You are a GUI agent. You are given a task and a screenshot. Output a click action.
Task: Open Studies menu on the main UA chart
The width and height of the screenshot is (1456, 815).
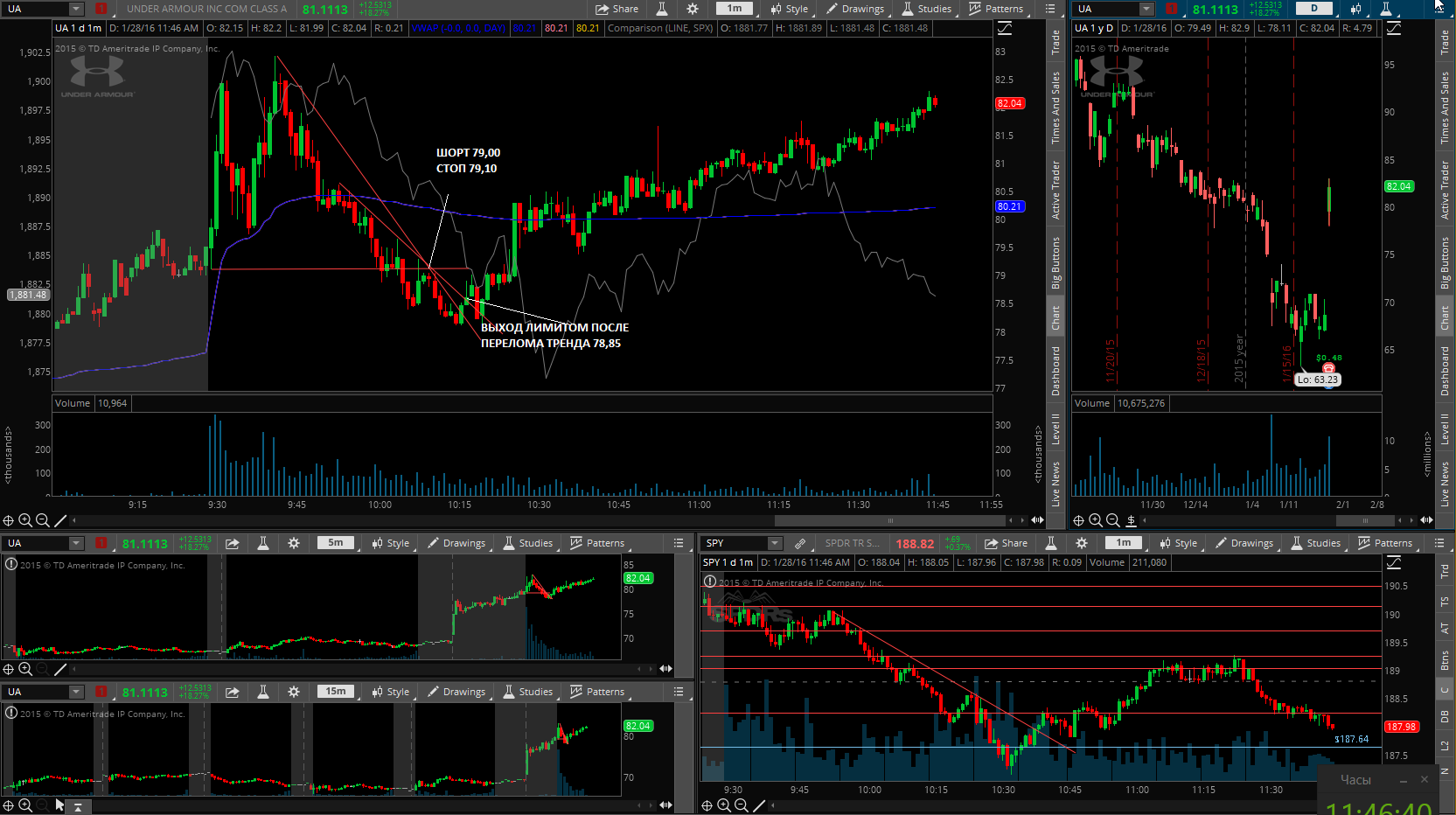926,9
